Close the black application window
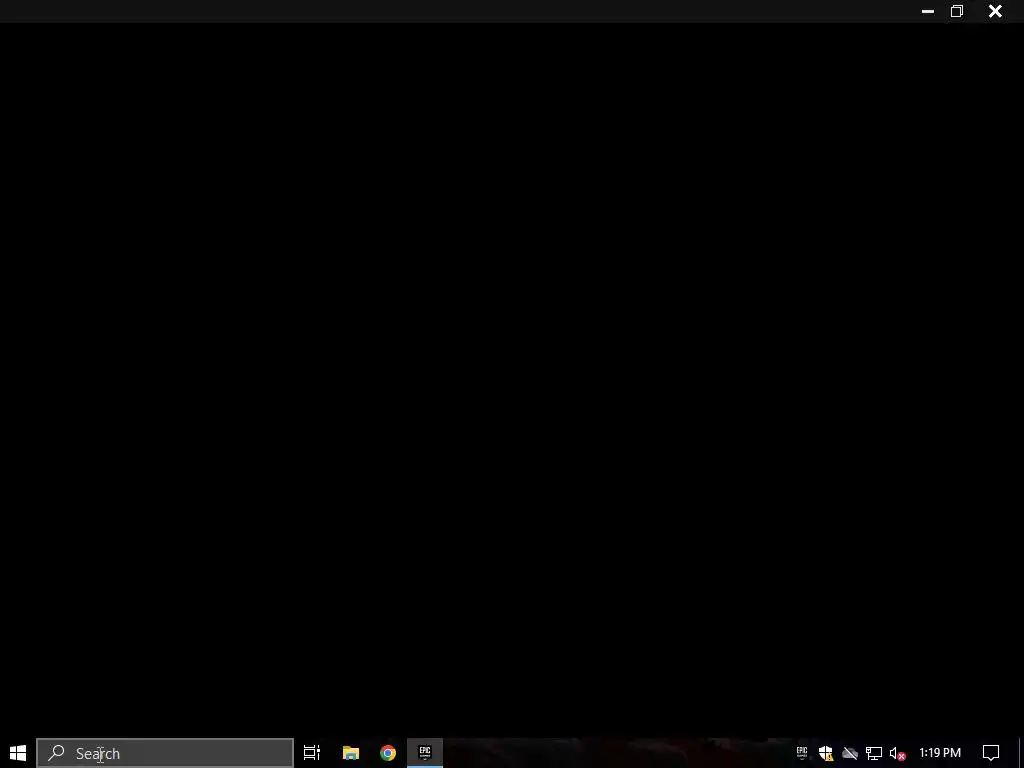The image size is (1024, 768). pyautogui.click(x=995, y=11)
